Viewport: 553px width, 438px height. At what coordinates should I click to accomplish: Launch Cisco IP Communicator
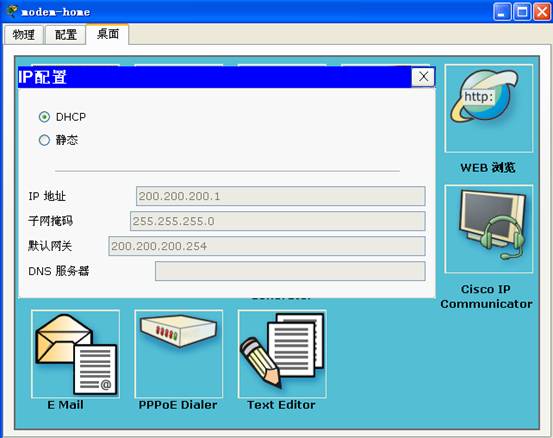pos(488,229)
